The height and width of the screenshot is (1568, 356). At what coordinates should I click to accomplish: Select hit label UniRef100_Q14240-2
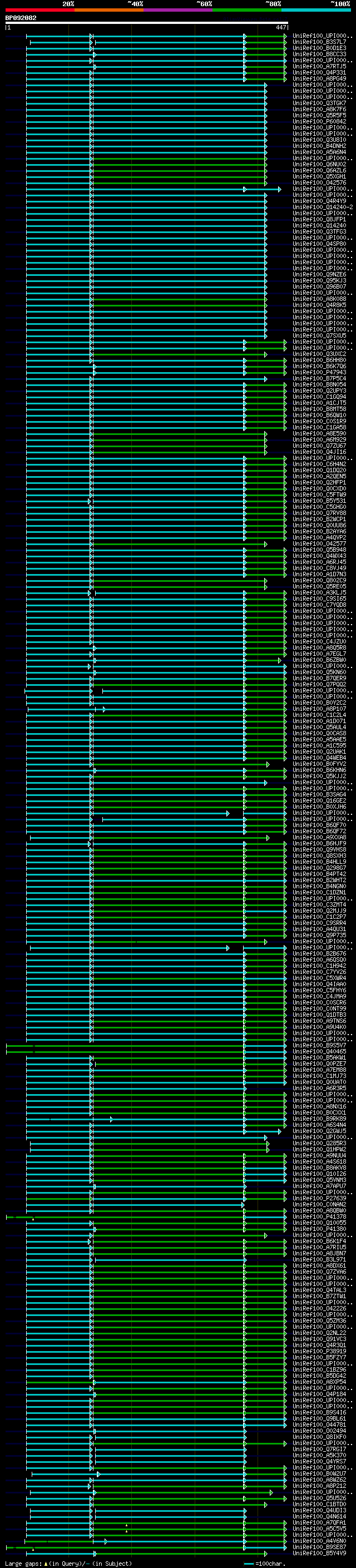pyautogui.click(x=323, y=207)
